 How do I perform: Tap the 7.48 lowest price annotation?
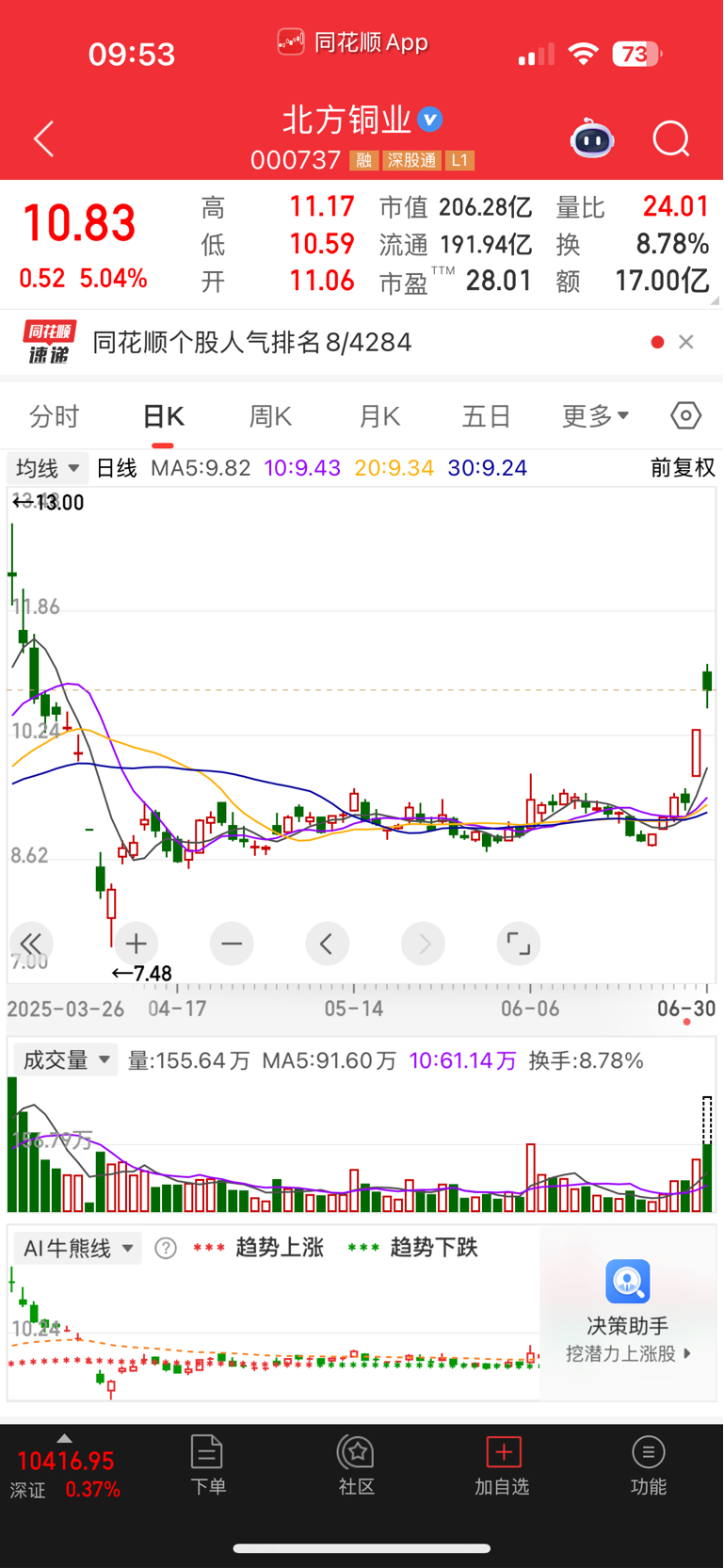click(x=142, y=974)
